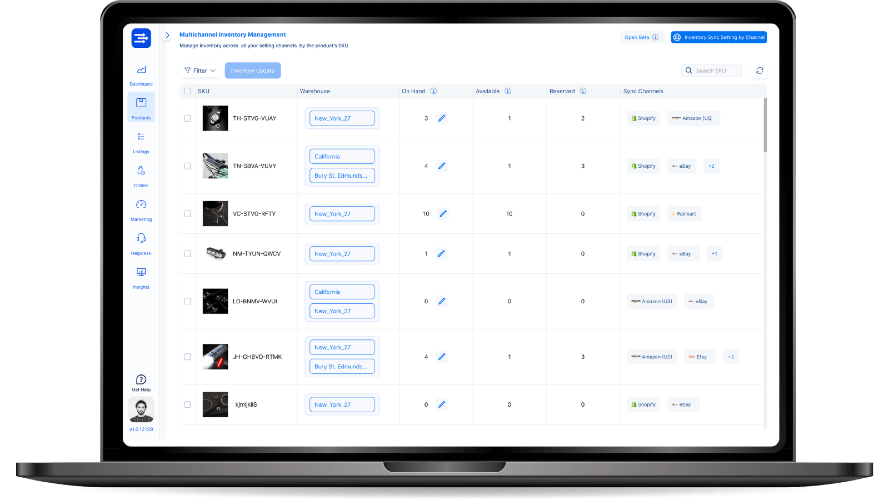This screenshot has width=889, height=500.
Task: Select Bury St. Edmunds tag for JH-GHBVD-RTMK
Action: [342, 367]
